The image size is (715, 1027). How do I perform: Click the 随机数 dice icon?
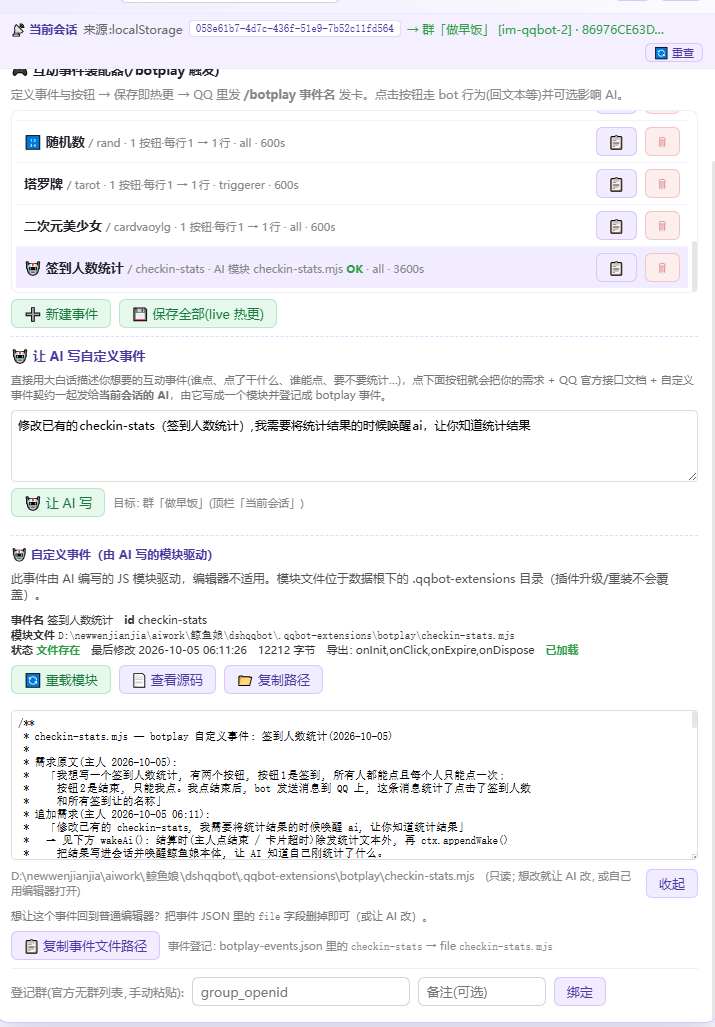coord(33,142)
